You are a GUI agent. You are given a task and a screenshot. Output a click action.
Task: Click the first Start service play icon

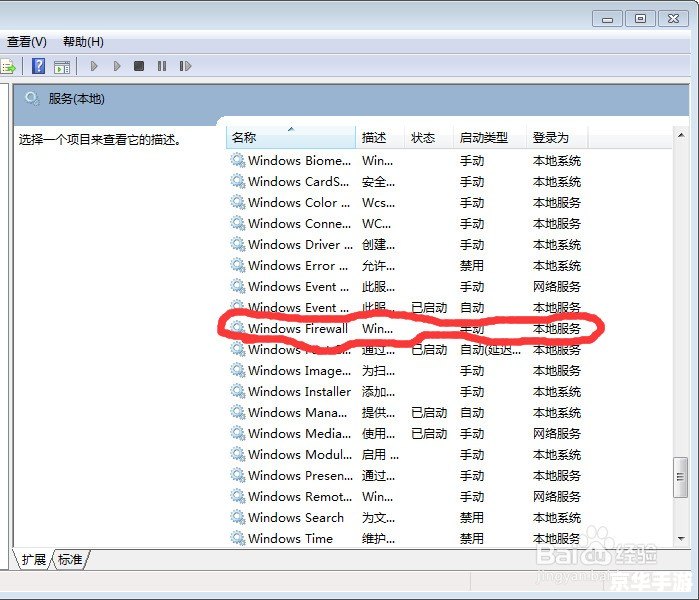[x=94, y=66]
